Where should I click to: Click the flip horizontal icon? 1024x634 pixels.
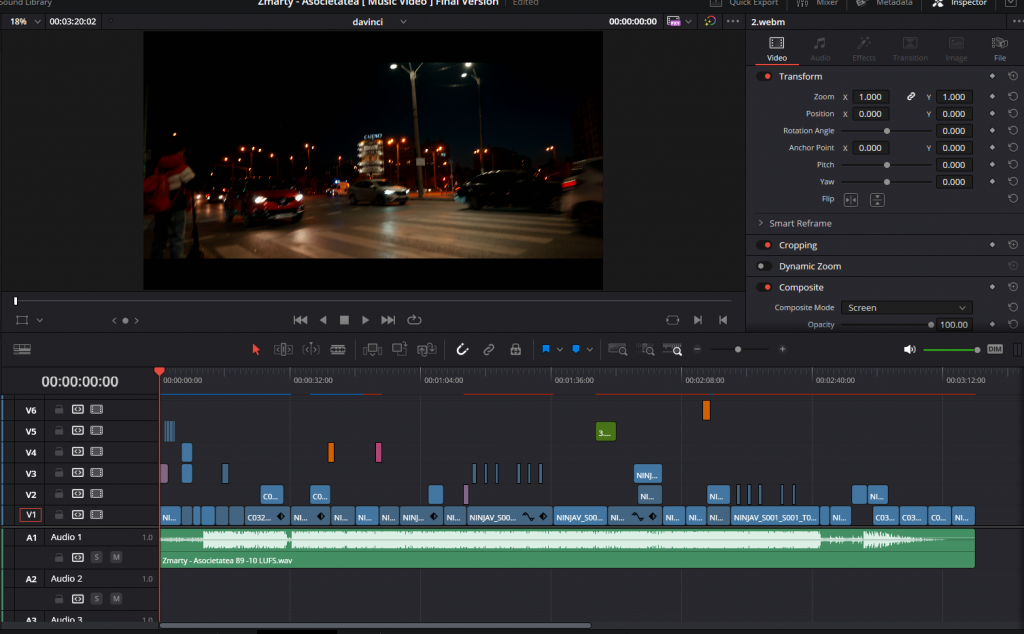(x=851, y=200)
